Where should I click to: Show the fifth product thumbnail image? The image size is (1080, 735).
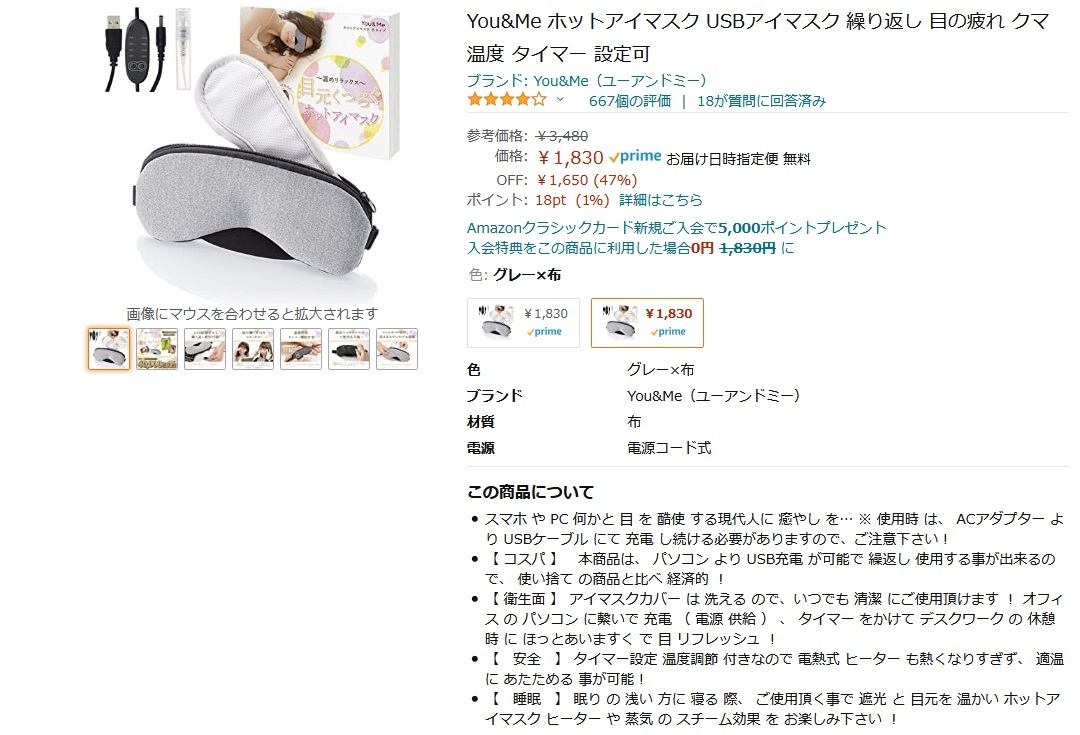(x=301, y=349)
